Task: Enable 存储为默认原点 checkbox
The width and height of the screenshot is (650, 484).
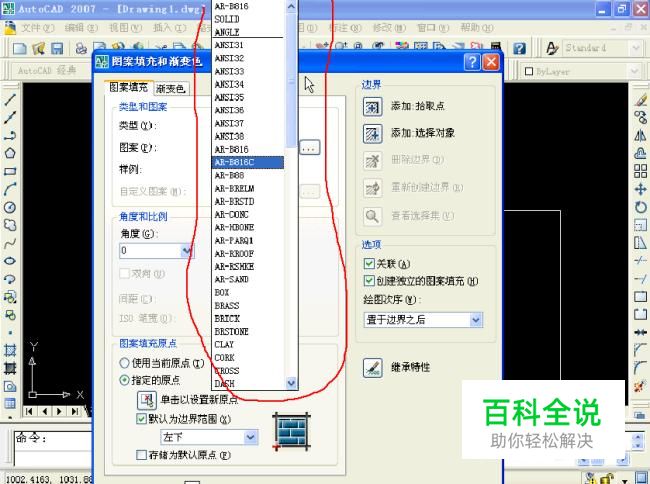Action: pyautogui.click(x=141, y=455)
